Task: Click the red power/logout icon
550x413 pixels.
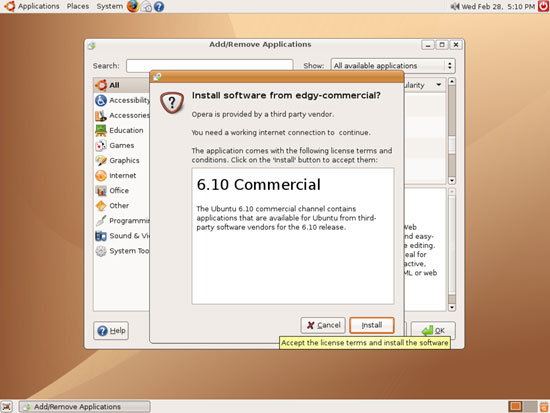Action: [x=543, y=6]
